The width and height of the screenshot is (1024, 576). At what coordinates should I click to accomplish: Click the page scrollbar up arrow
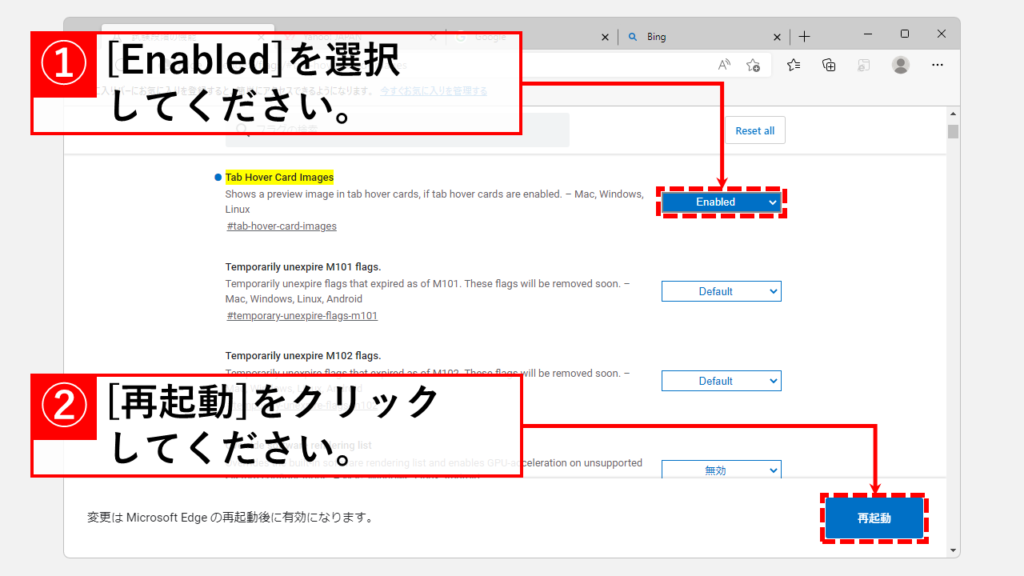(x=953, y=114)
